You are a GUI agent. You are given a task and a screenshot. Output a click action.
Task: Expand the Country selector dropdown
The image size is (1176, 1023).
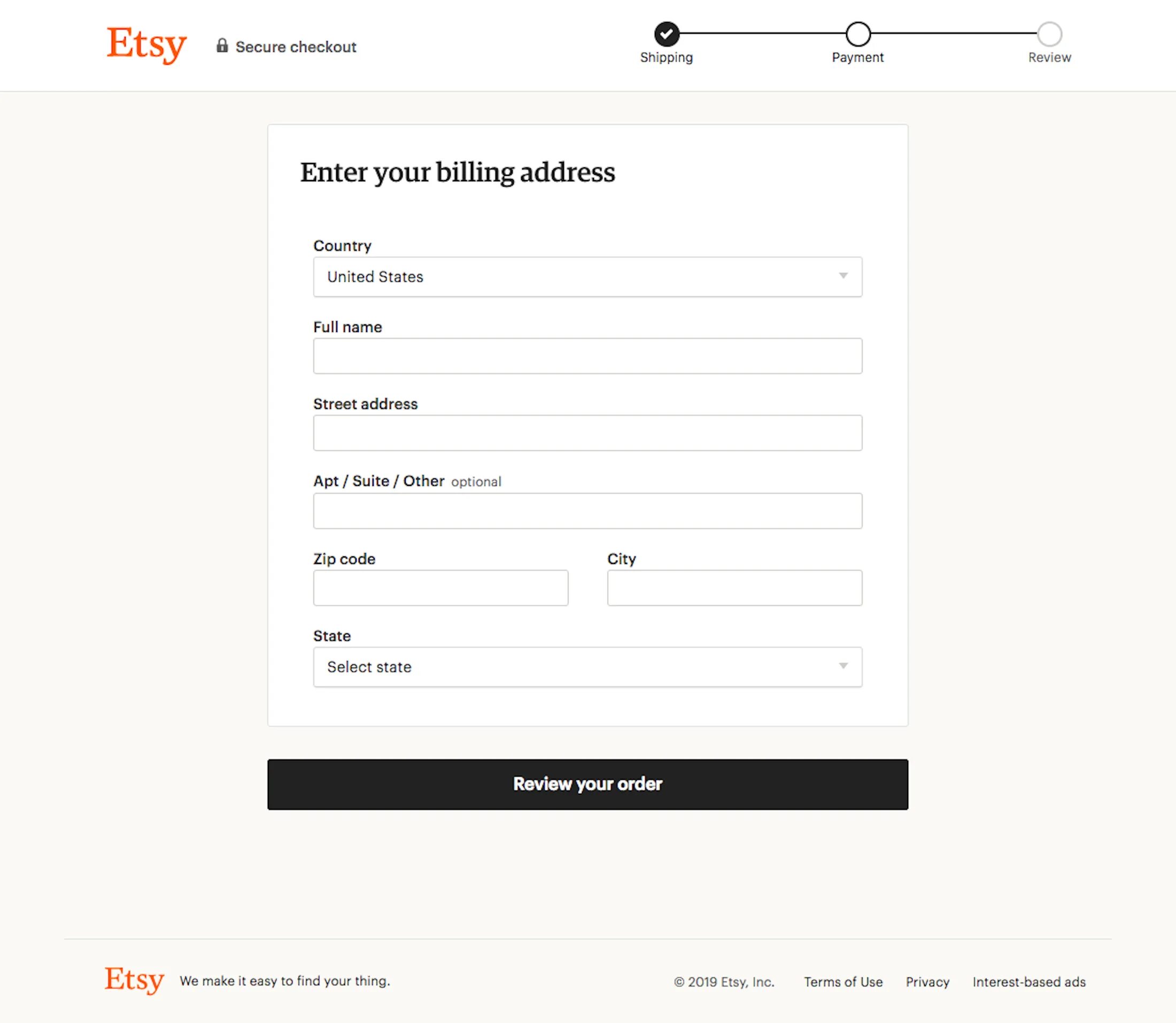pos(587,276)
